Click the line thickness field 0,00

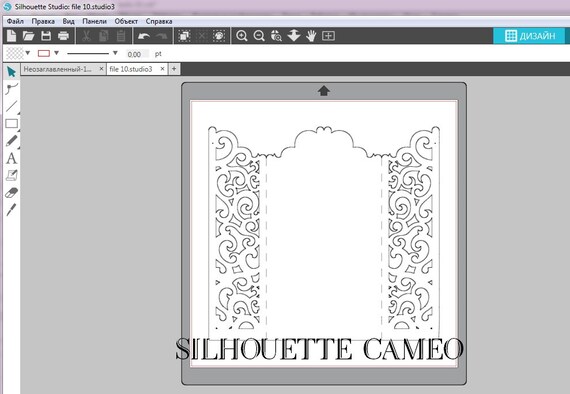pyautogui.click(x=137, y=54)
